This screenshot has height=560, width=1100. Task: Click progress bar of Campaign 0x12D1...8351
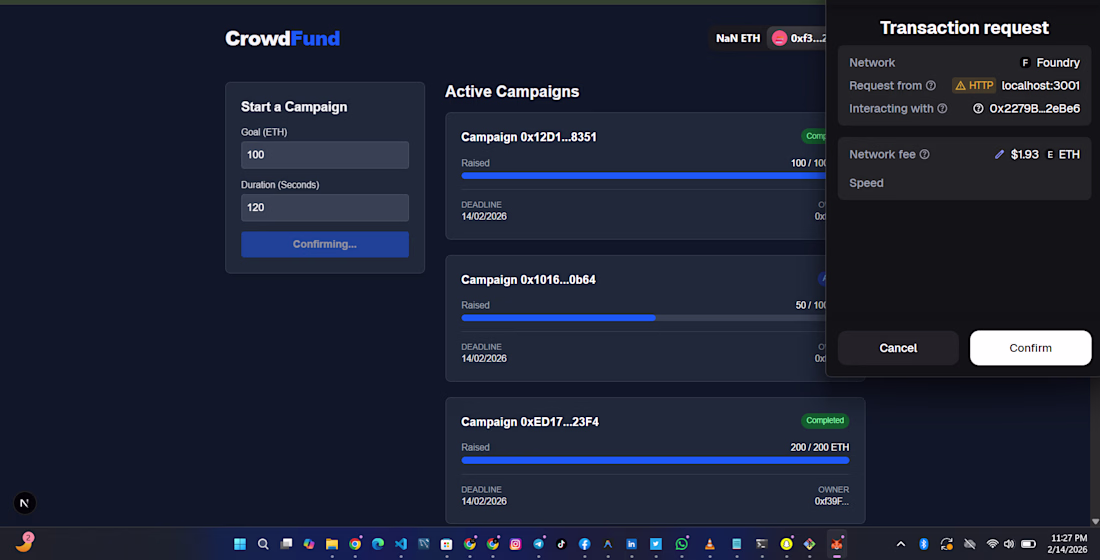point(643,176)
